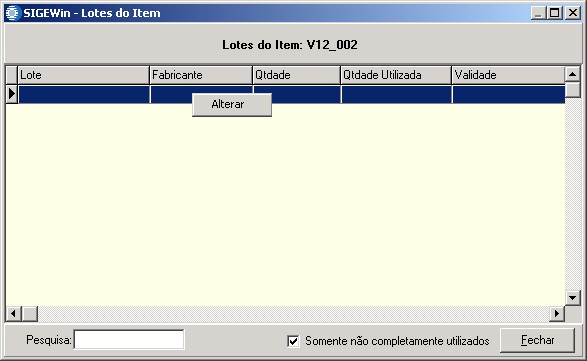Click the Qtdade Utilizada column header
The width and height of the screenshot is (587, 361).
396,75
